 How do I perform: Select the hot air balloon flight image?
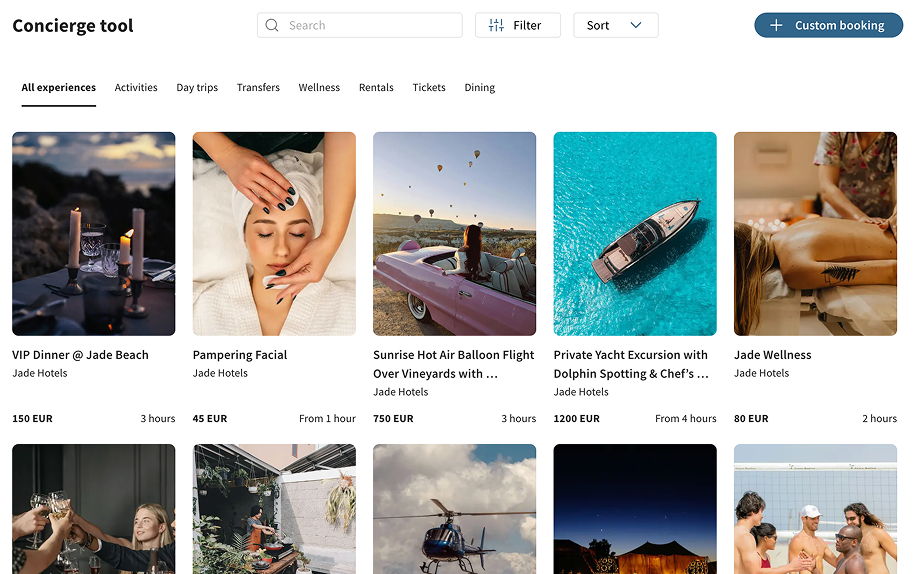pyautogui.click(x=454, y=234)
